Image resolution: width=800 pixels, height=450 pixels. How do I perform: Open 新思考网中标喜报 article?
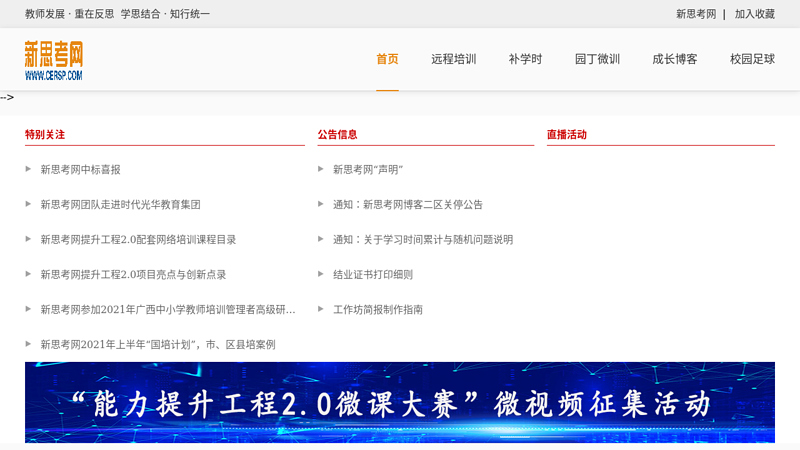coord(81,169)
